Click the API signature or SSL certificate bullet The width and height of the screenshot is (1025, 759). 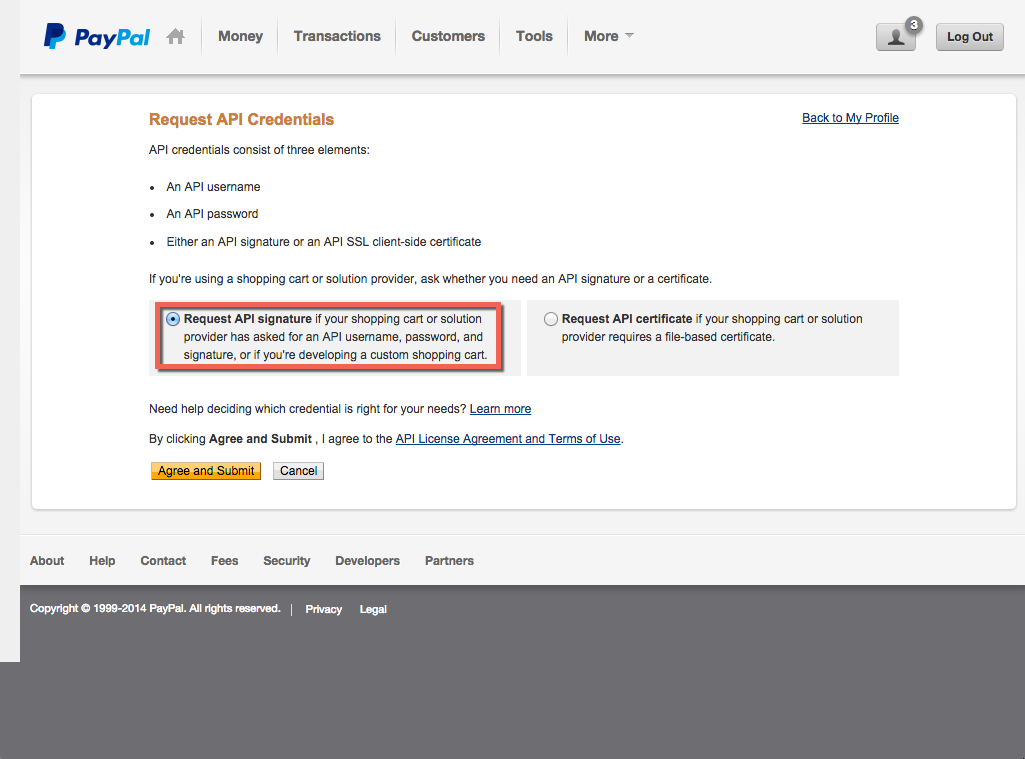324,242
